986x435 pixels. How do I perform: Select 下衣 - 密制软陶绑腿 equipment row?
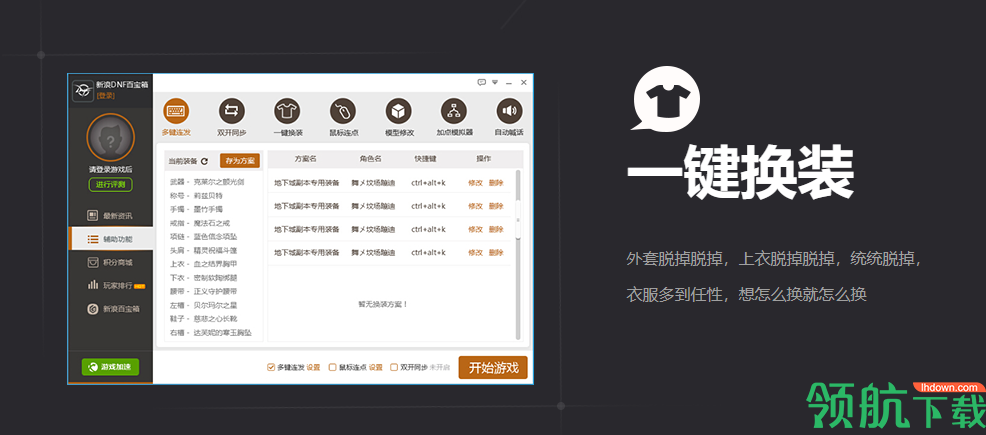204,278
